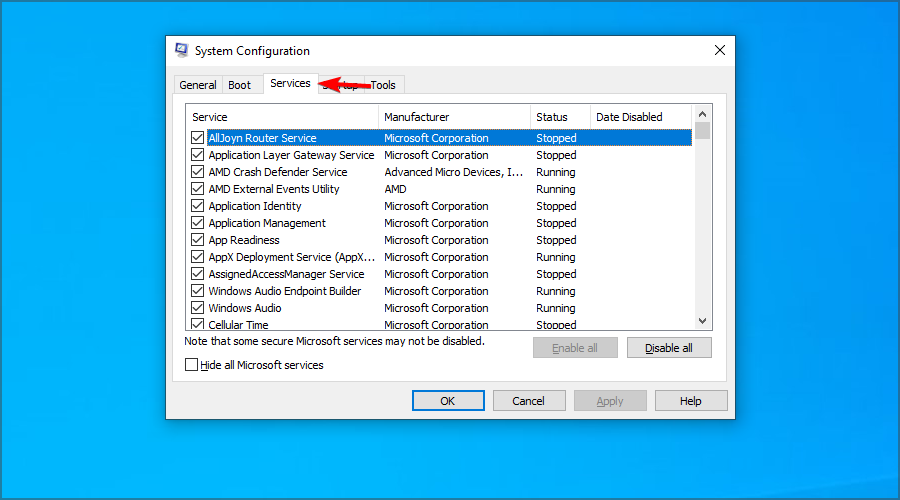Click the AMD manufacturer cell
Image resolution: width=900 pixels, height=500 pixels.
pos(395,189)
